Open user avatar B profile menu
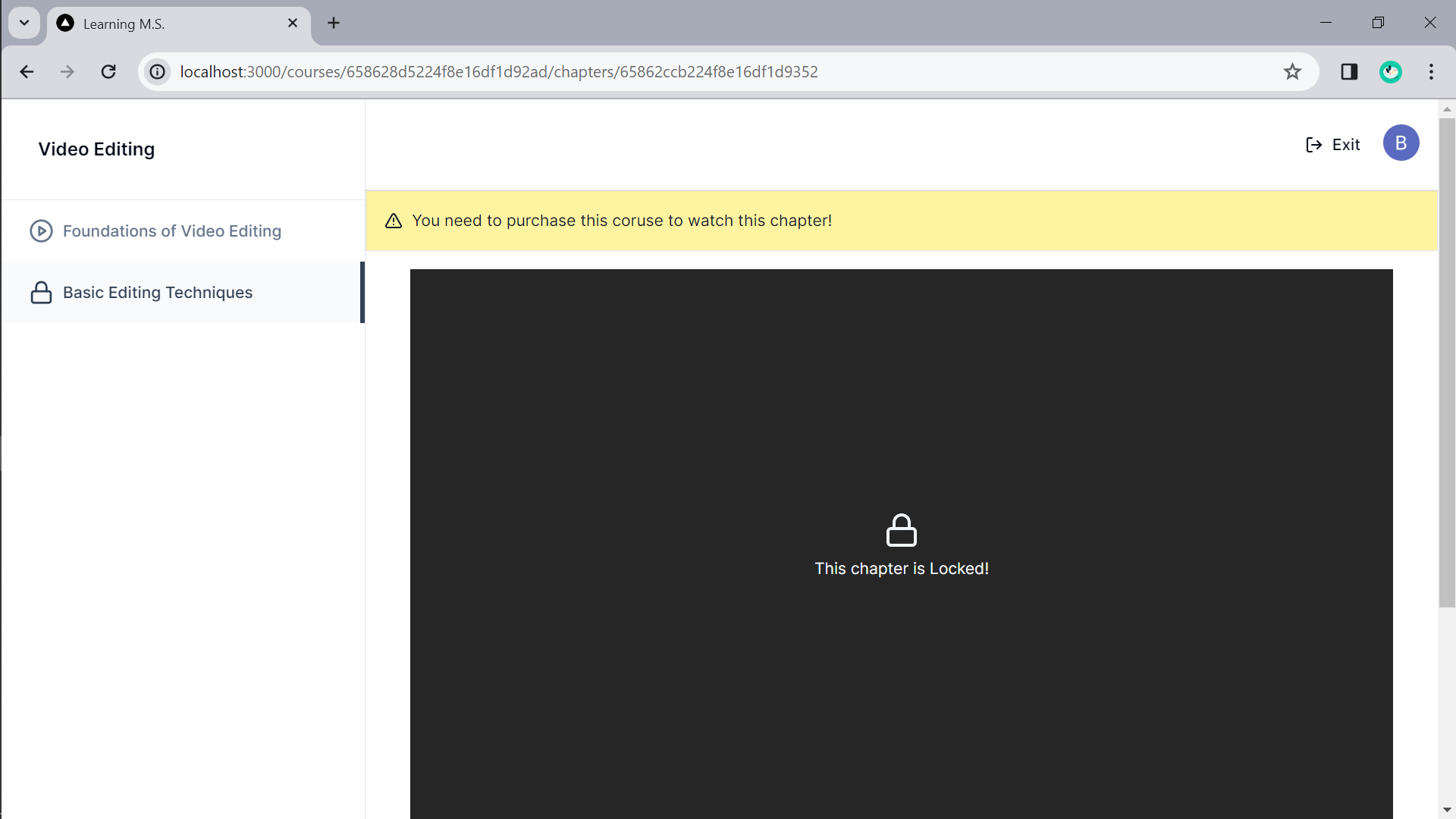This screenshot has width=1456, height=819. coord(1400,143)
